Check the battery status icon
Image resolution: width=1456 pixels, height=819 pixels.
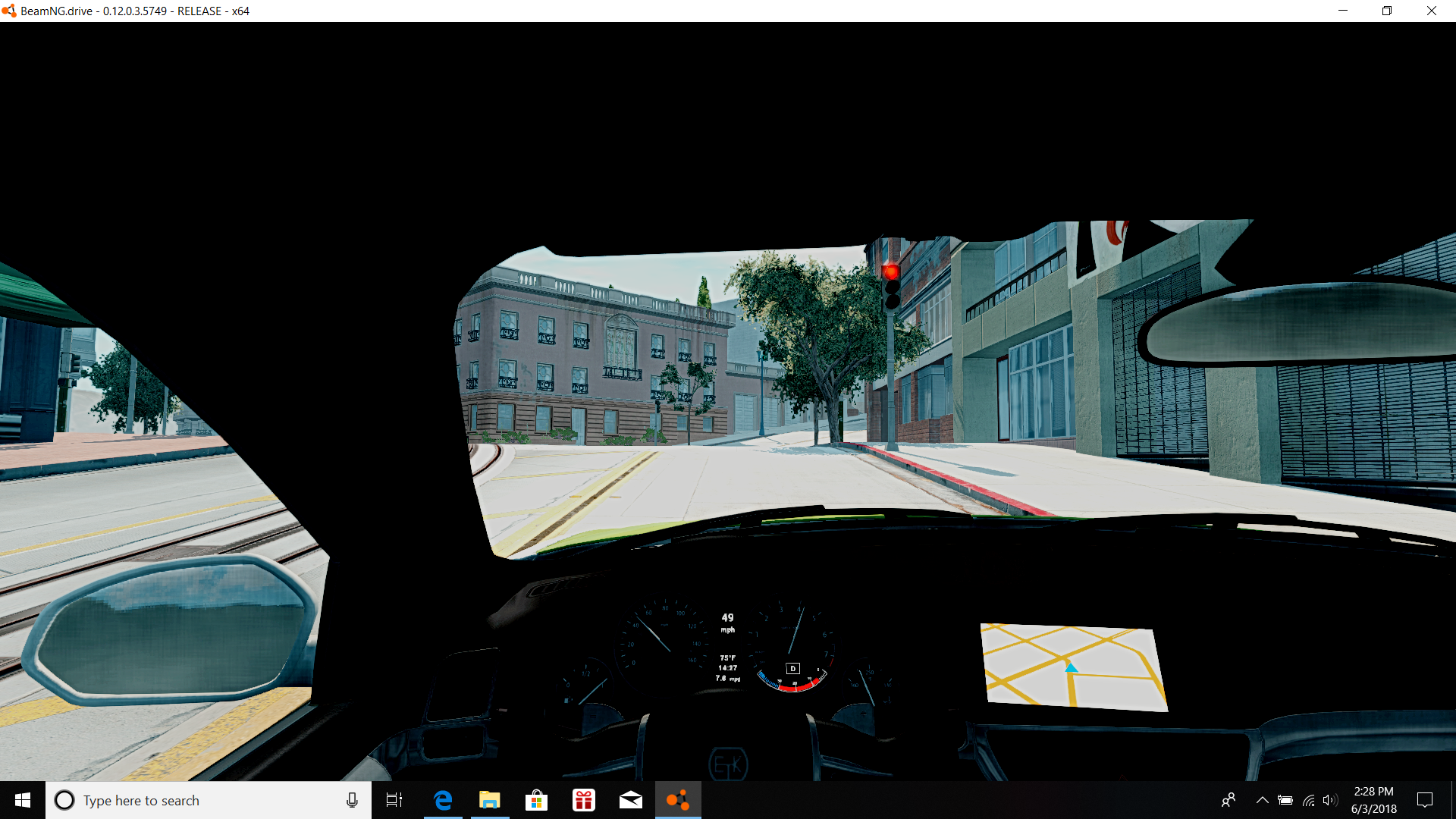[x=1285, y=800]
